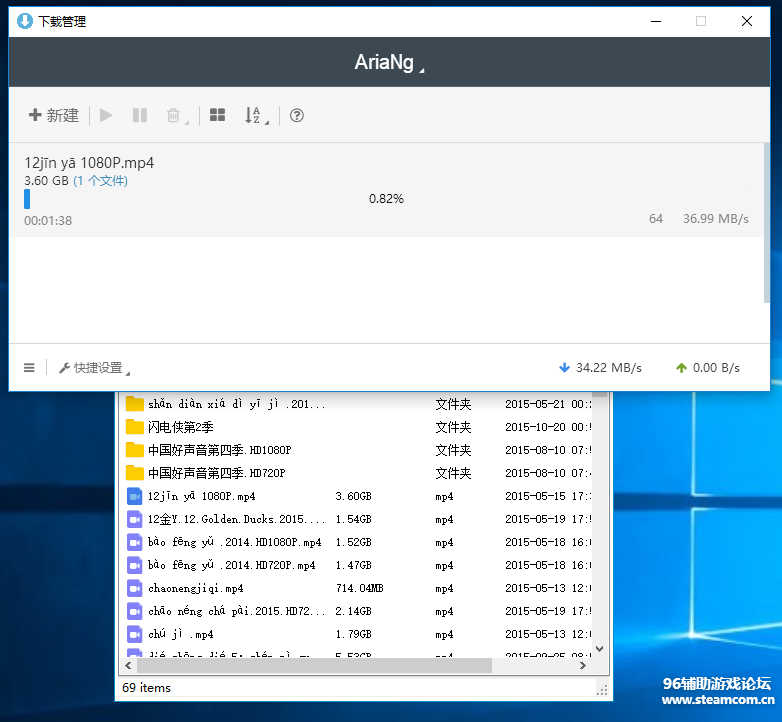Click the 新建 (New) download button
This screenshot has width=782, height=722.
click(54, 116)
